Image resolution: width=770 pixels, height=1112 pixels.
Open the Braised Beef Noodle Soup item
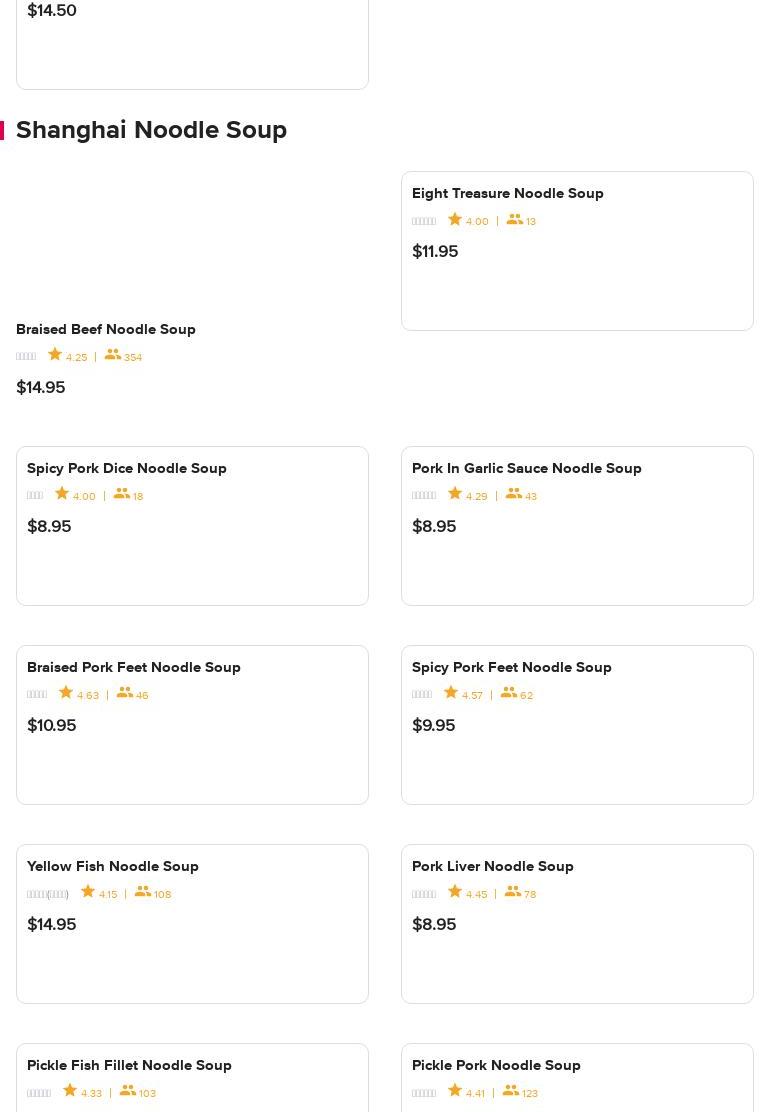coord(105,329)
